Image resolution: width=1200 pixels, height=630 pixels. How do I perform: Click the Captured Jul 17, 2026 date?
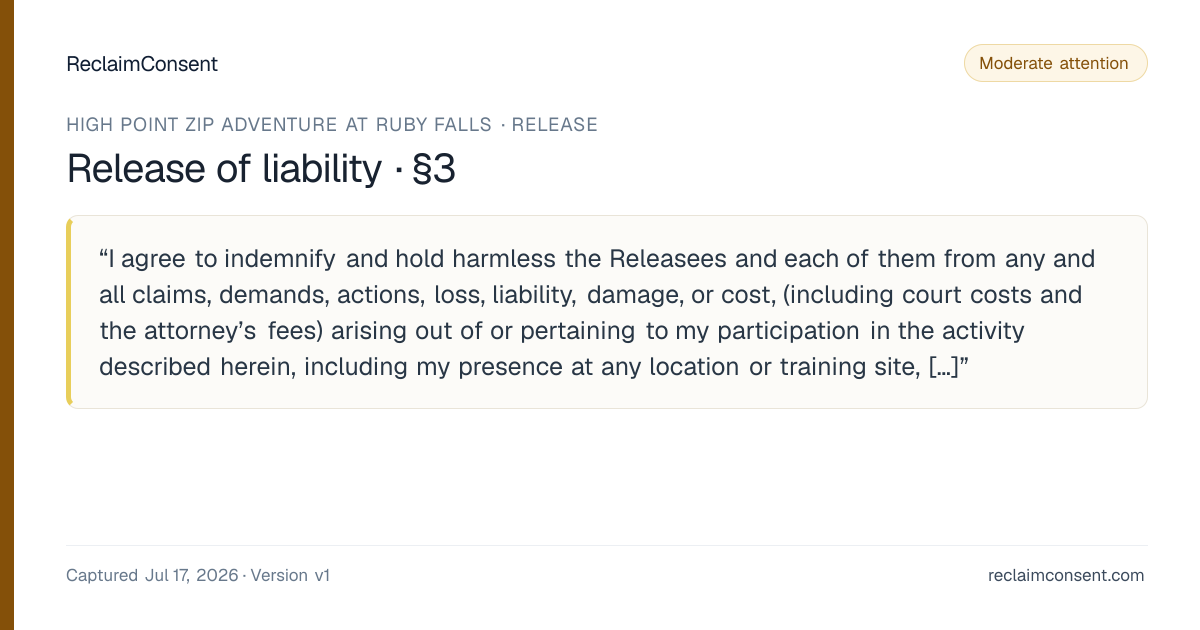[x=152, y=575]
